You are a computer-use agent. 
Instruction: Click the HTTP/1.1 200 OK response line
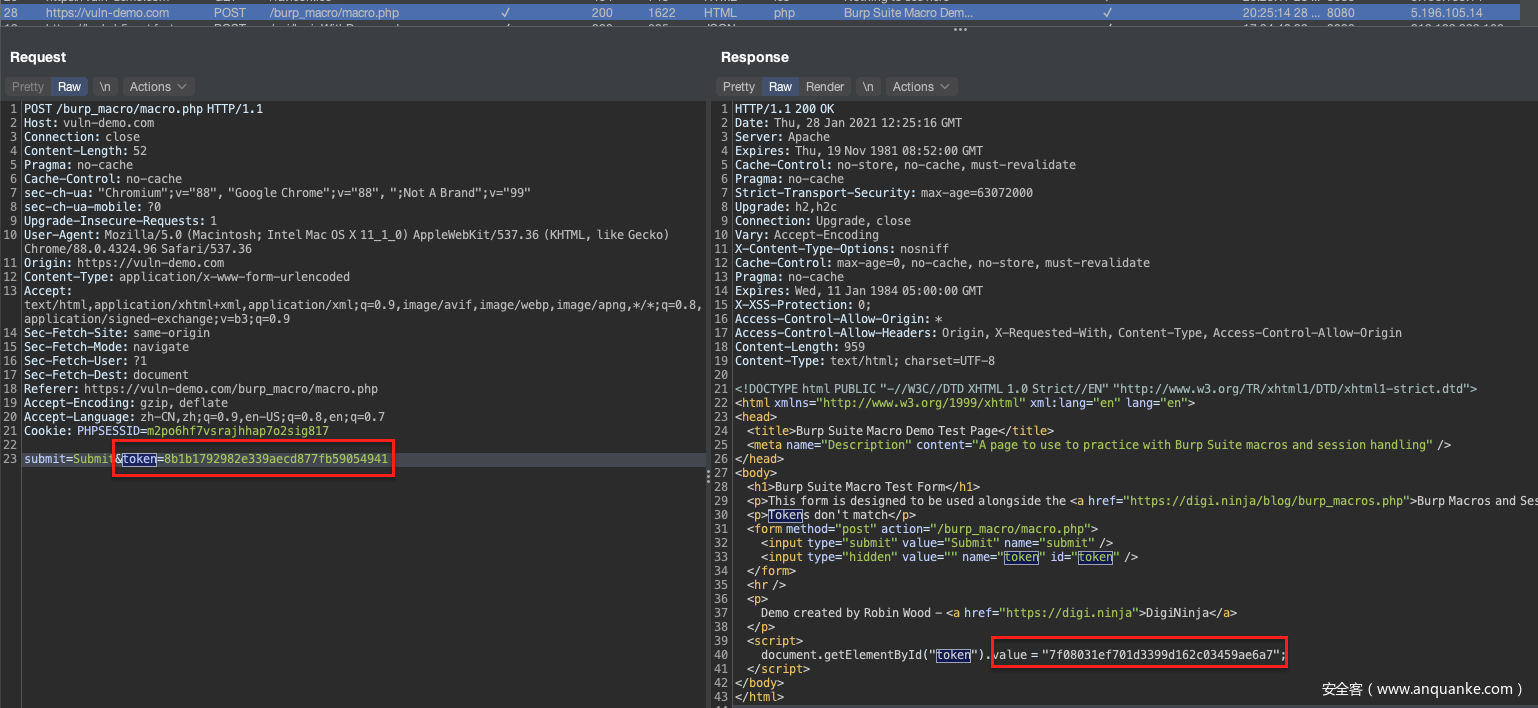point(784,109)
